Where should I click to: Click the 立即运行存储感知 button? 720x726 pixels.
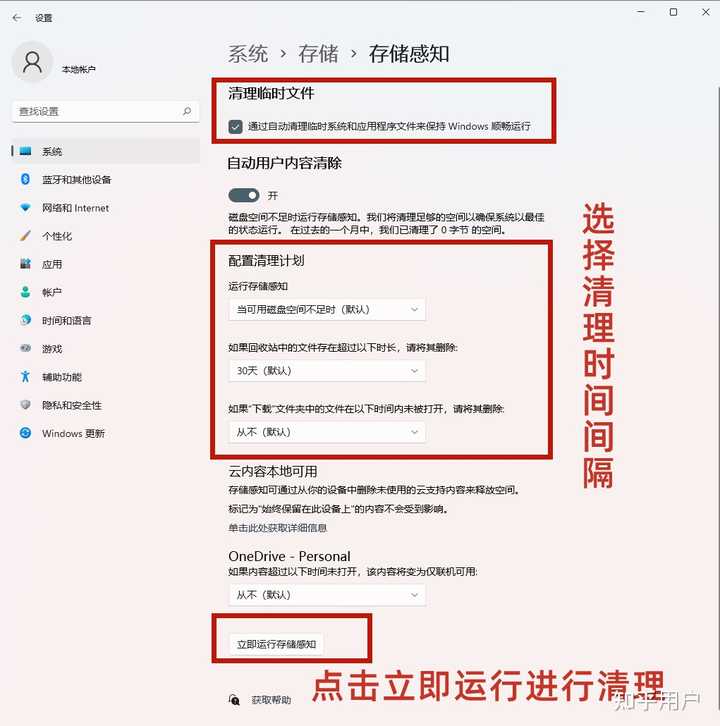(x=276, y=644)
